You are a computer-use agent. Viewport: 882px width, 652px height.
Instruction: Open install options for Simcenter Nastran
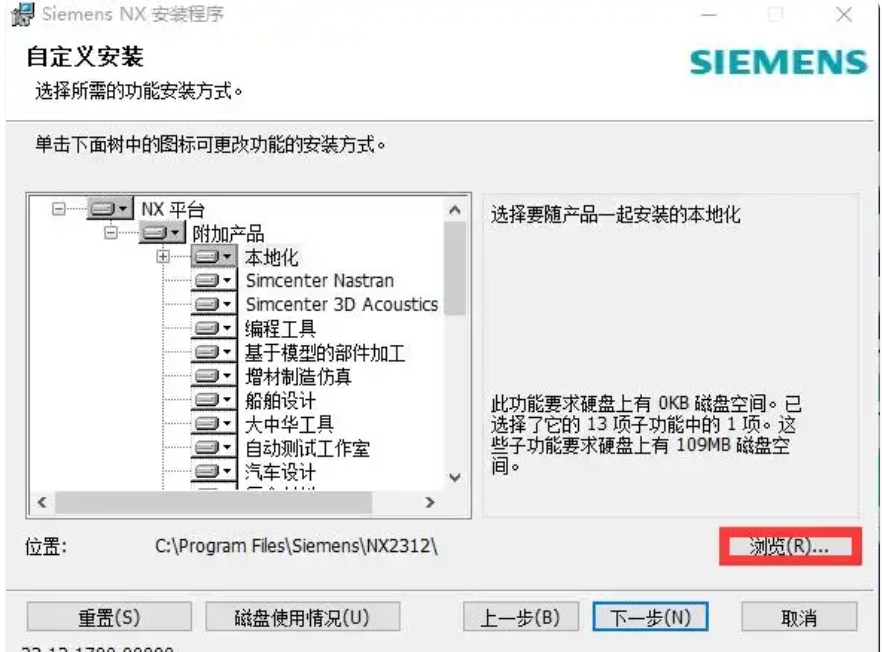(x=212, y=281)
